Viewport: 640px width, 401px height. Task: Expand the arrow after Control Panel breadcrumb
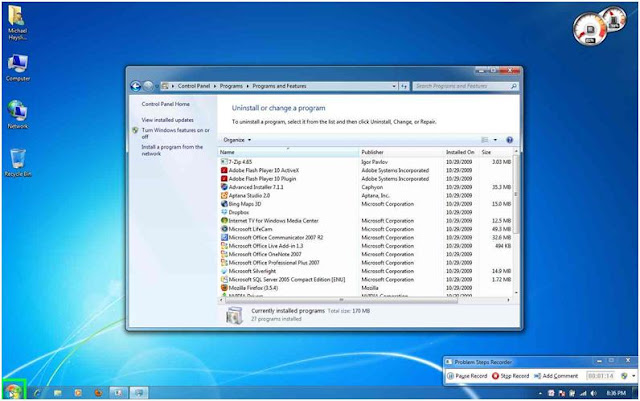click(x=215, y=86)
